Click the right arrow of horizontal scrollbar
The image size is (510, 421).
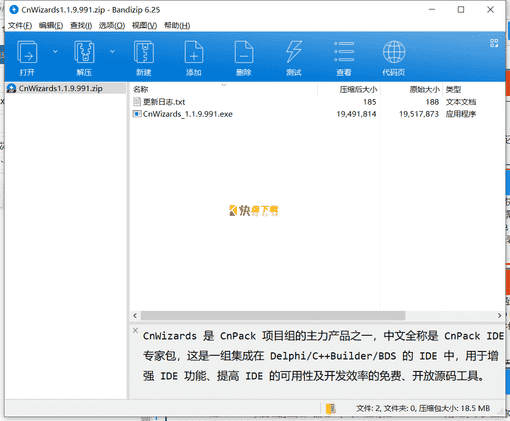(499, 315)
